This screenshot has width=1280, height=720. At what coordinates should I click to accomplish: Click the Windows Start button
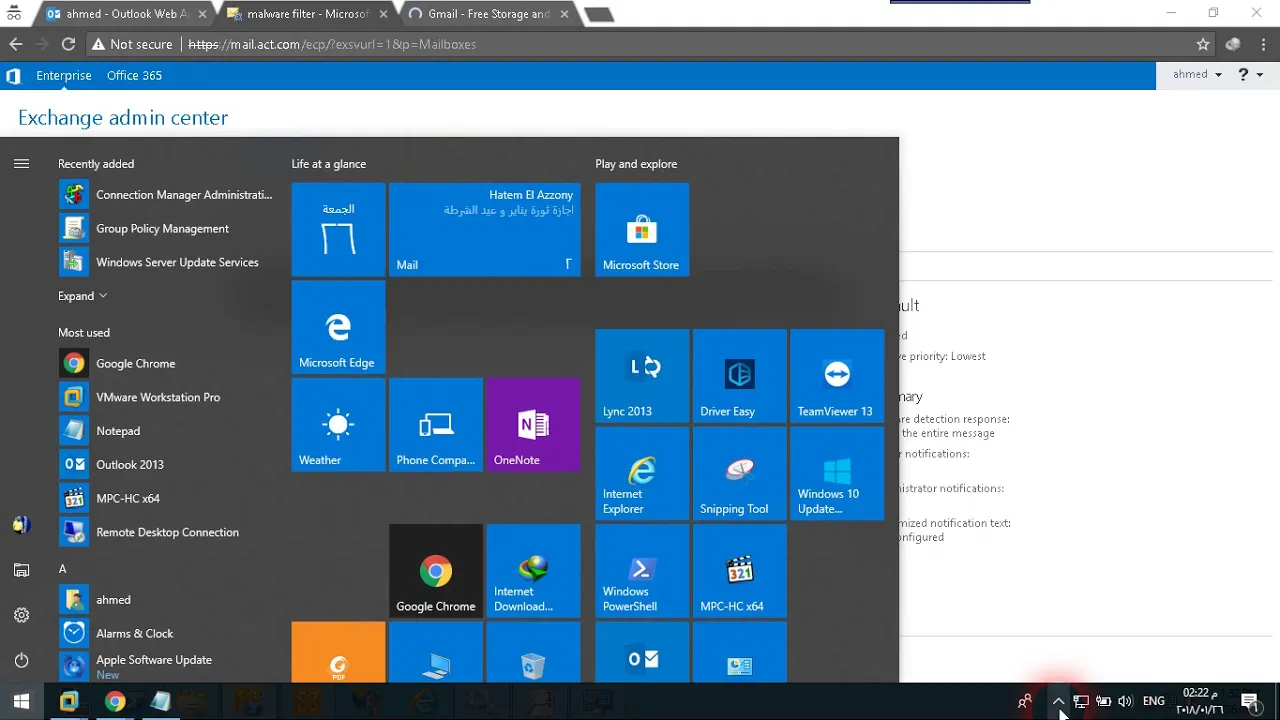tap(21, 701)
